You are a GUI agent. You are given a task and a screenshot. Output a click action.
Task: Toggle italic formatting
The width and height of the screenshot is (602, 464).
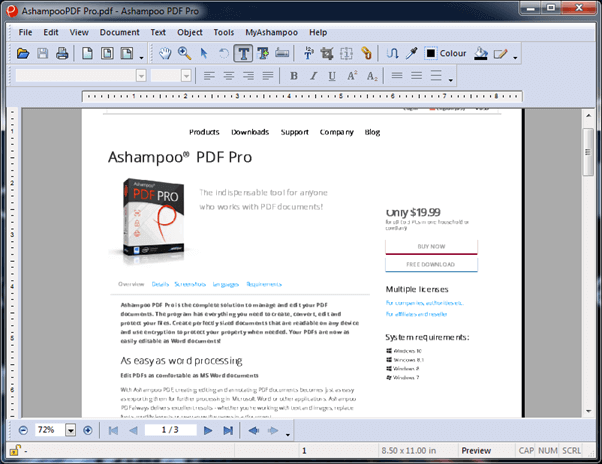pos(313,76)
